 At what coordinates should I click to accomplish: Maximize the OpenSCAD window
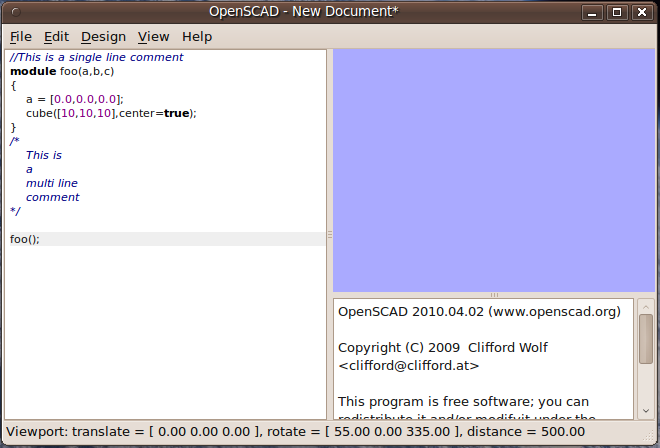pos(617,12)
